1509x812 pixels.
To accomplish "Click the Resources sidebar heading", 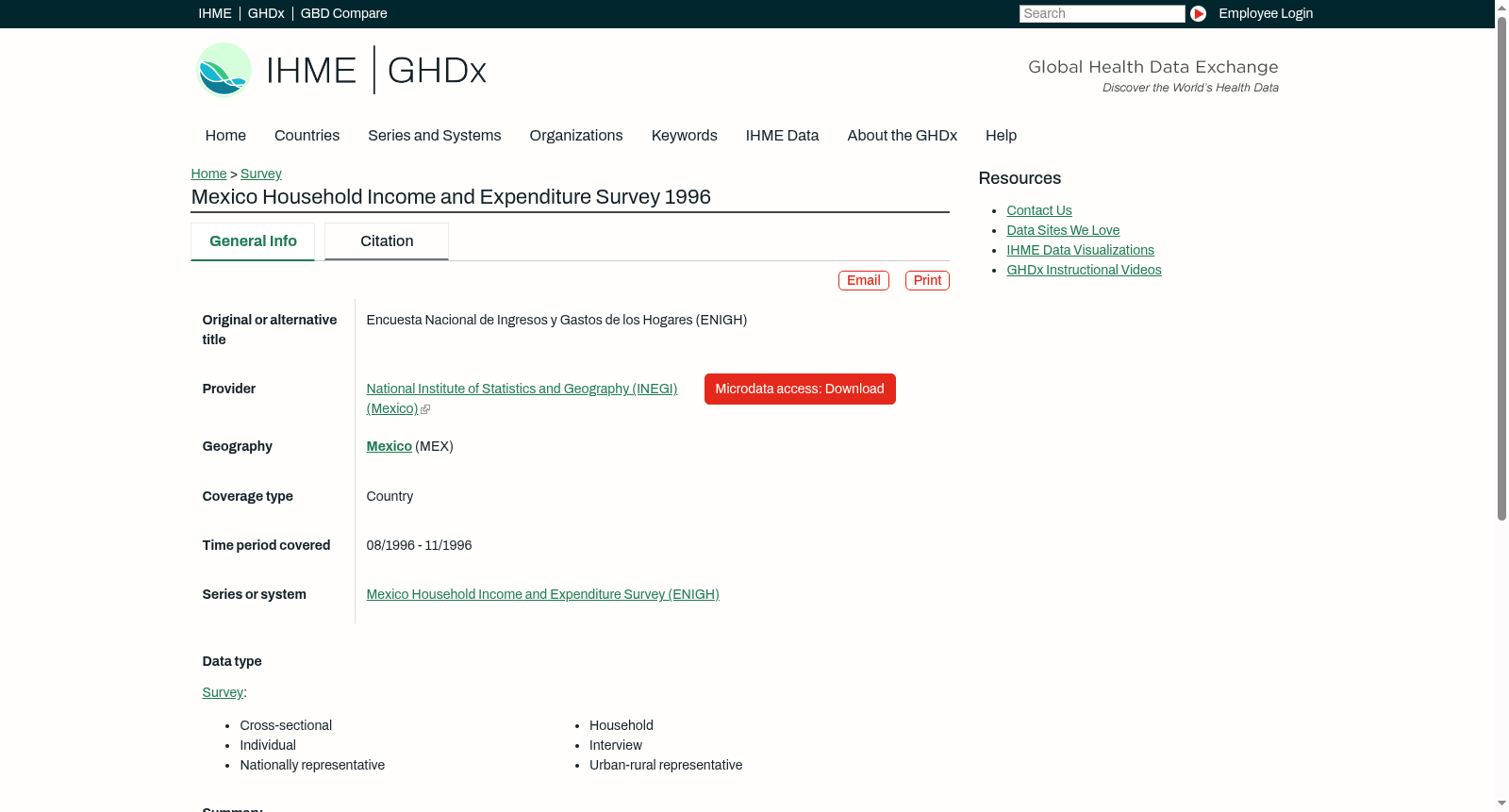I will pos(1020,178).
